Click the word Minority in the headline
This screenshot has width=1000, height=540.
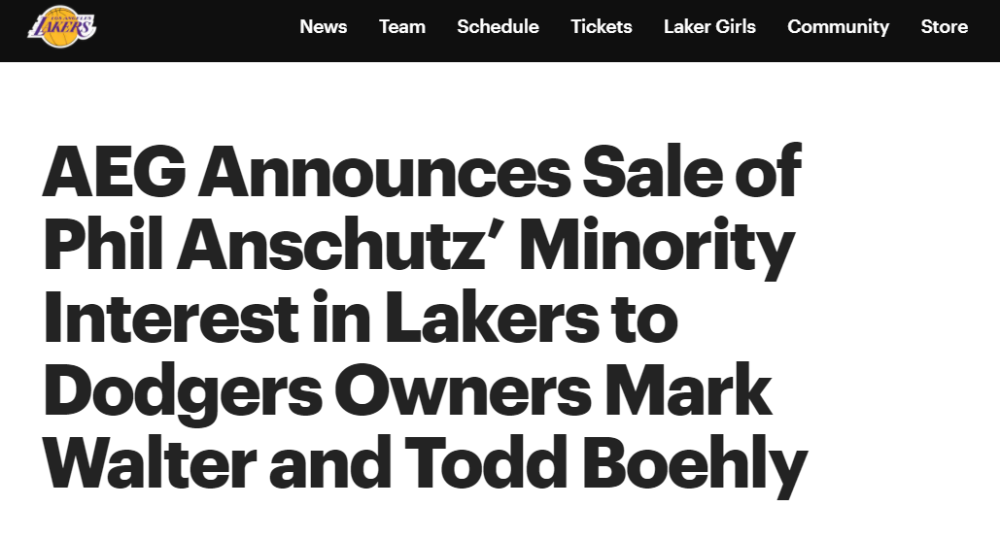coord(657,247)
